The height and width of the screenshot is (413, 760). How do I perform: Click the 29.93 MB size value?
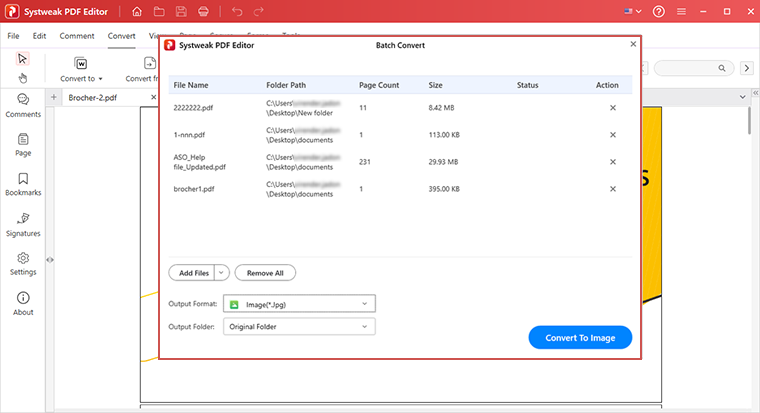(443, 162)
